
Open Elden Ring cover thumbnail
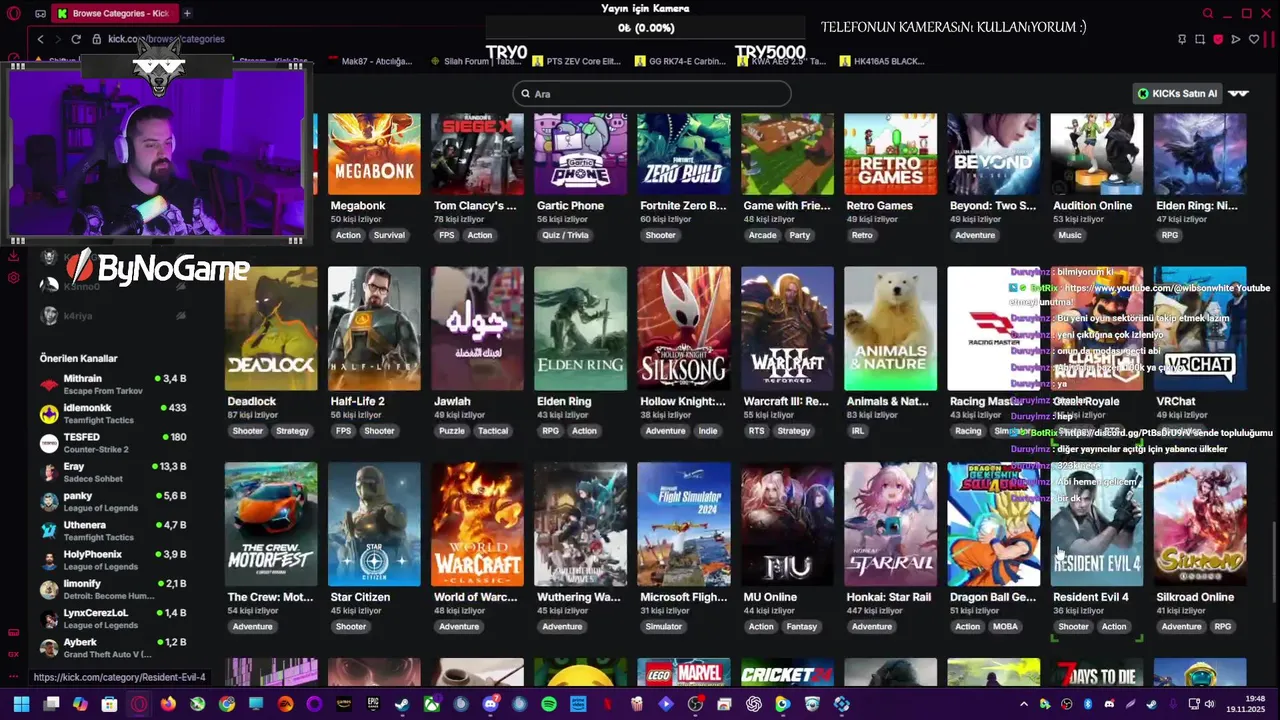(x=580, y=328)
